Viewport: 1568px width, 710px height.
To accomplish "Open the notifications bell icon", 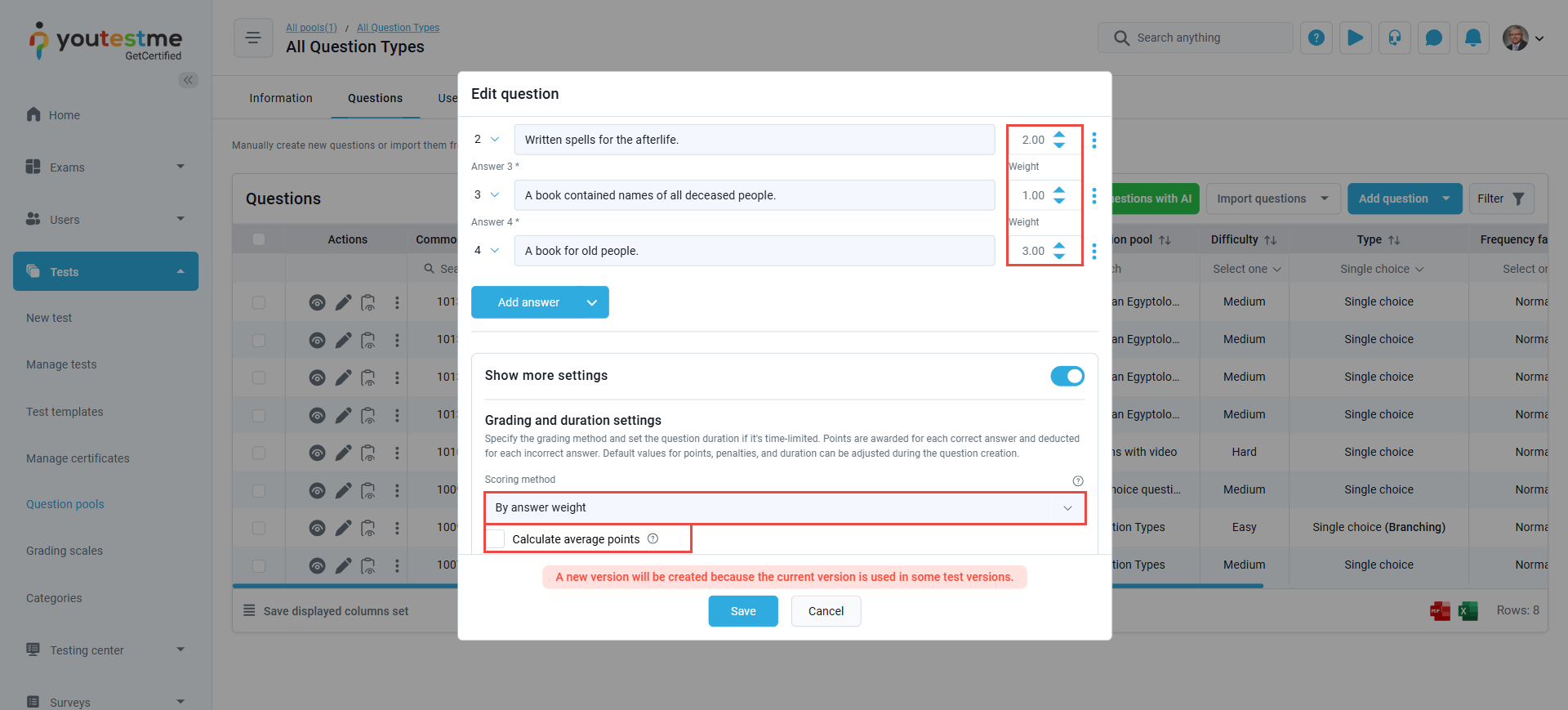I will 1473,38.
